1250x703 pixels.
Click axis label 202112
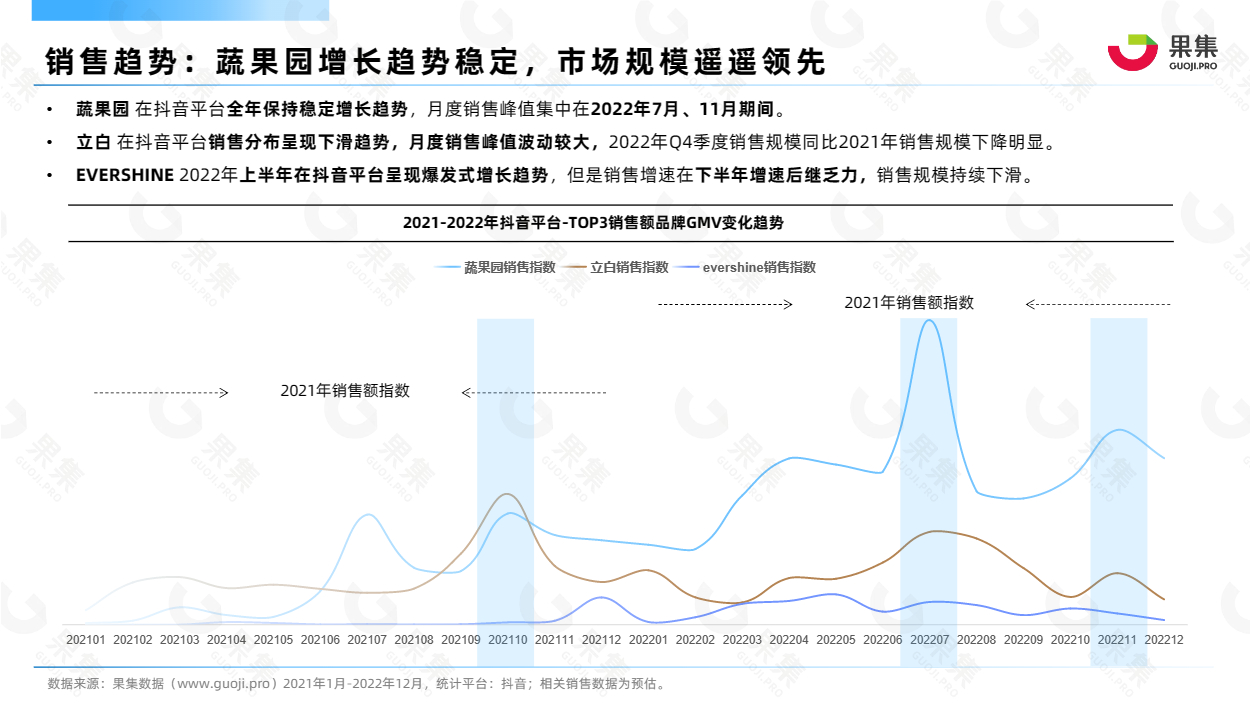(602, 639)
